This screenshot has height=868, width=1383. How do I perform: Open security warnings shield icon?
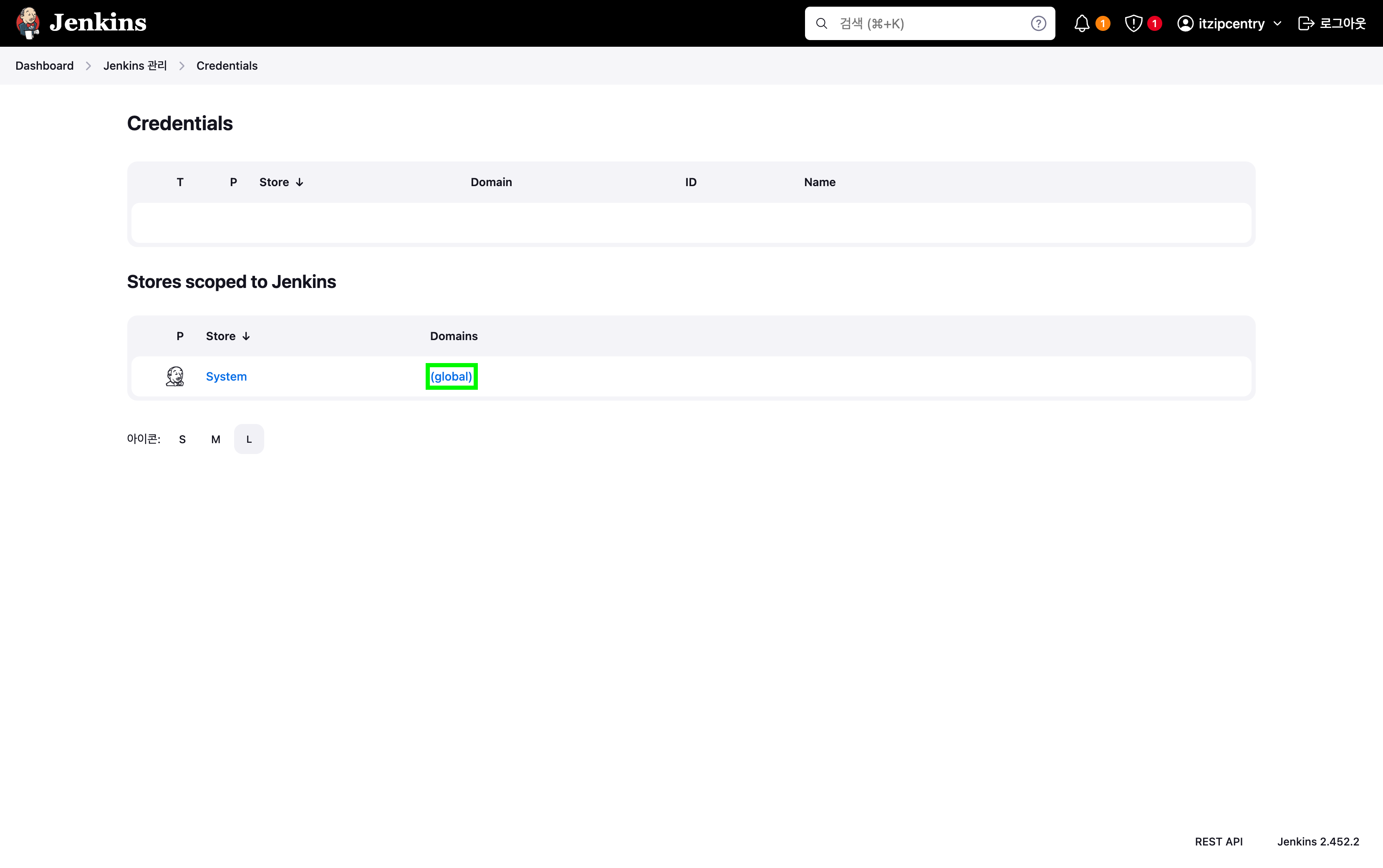[x=1133, y=23]
